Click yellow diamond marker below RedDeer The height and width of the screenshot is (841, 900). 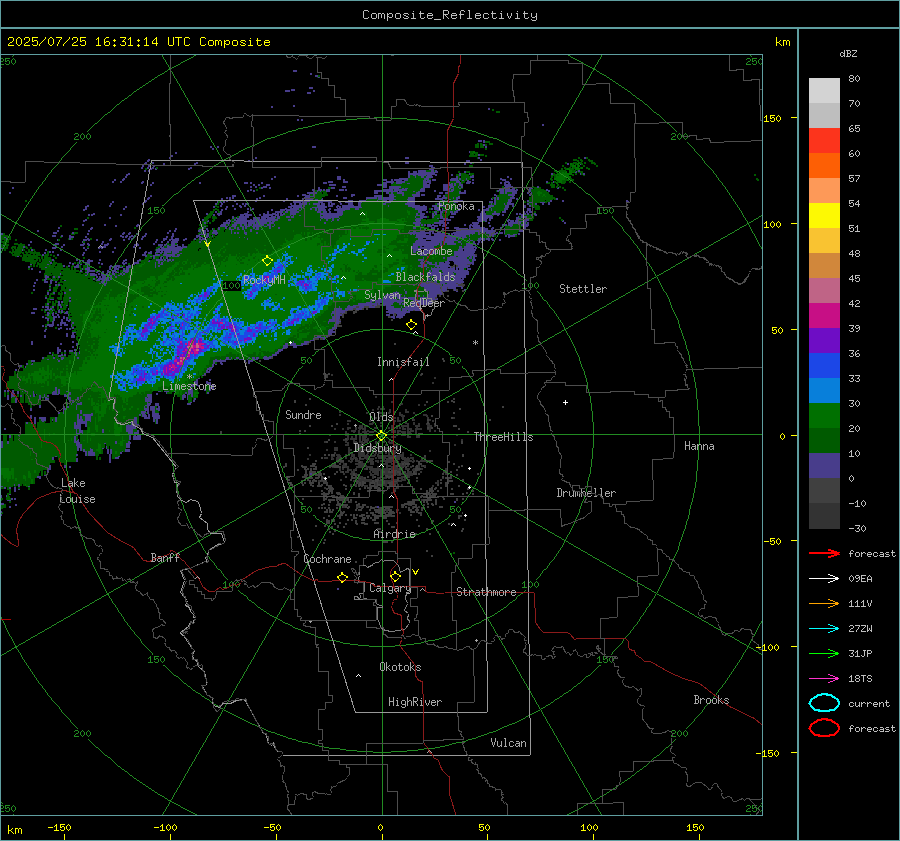point(411,325)
